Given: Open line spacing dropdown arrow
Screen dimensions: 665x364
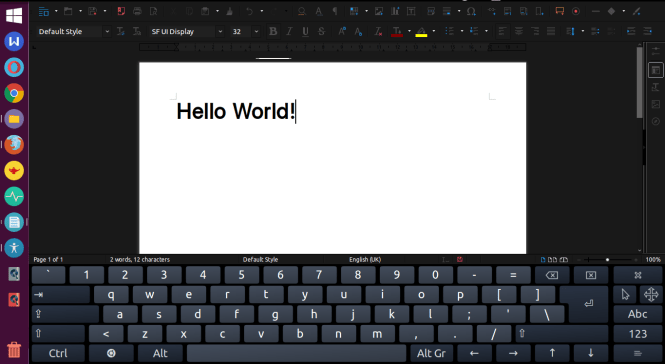Looking at the screenshot, I should tap(583, 31).
